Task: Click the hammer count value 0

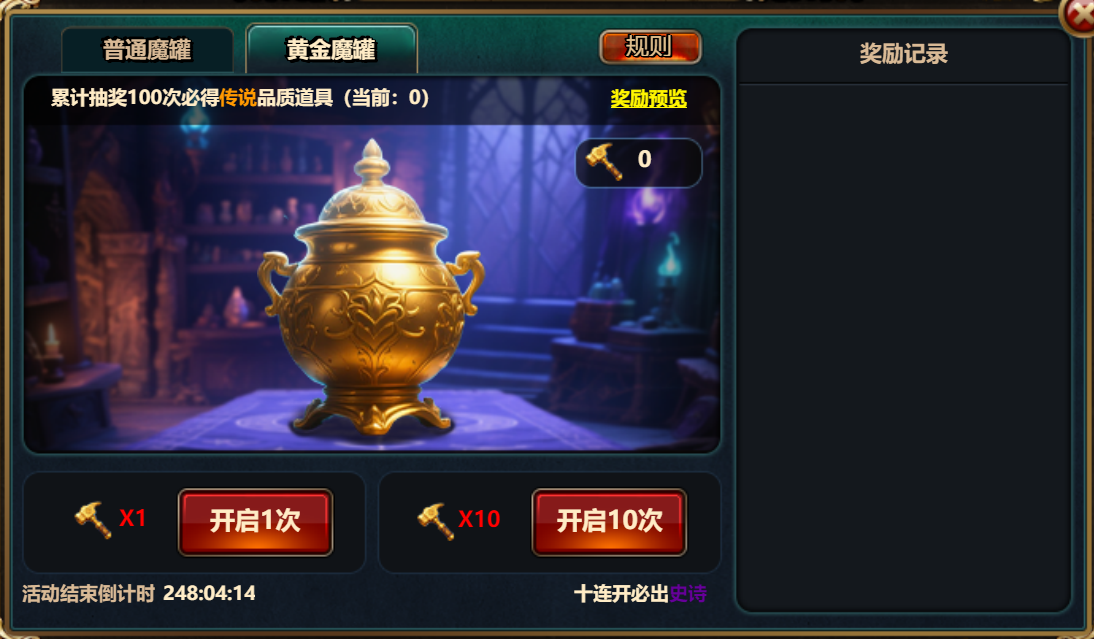Action: pos(644,159)
